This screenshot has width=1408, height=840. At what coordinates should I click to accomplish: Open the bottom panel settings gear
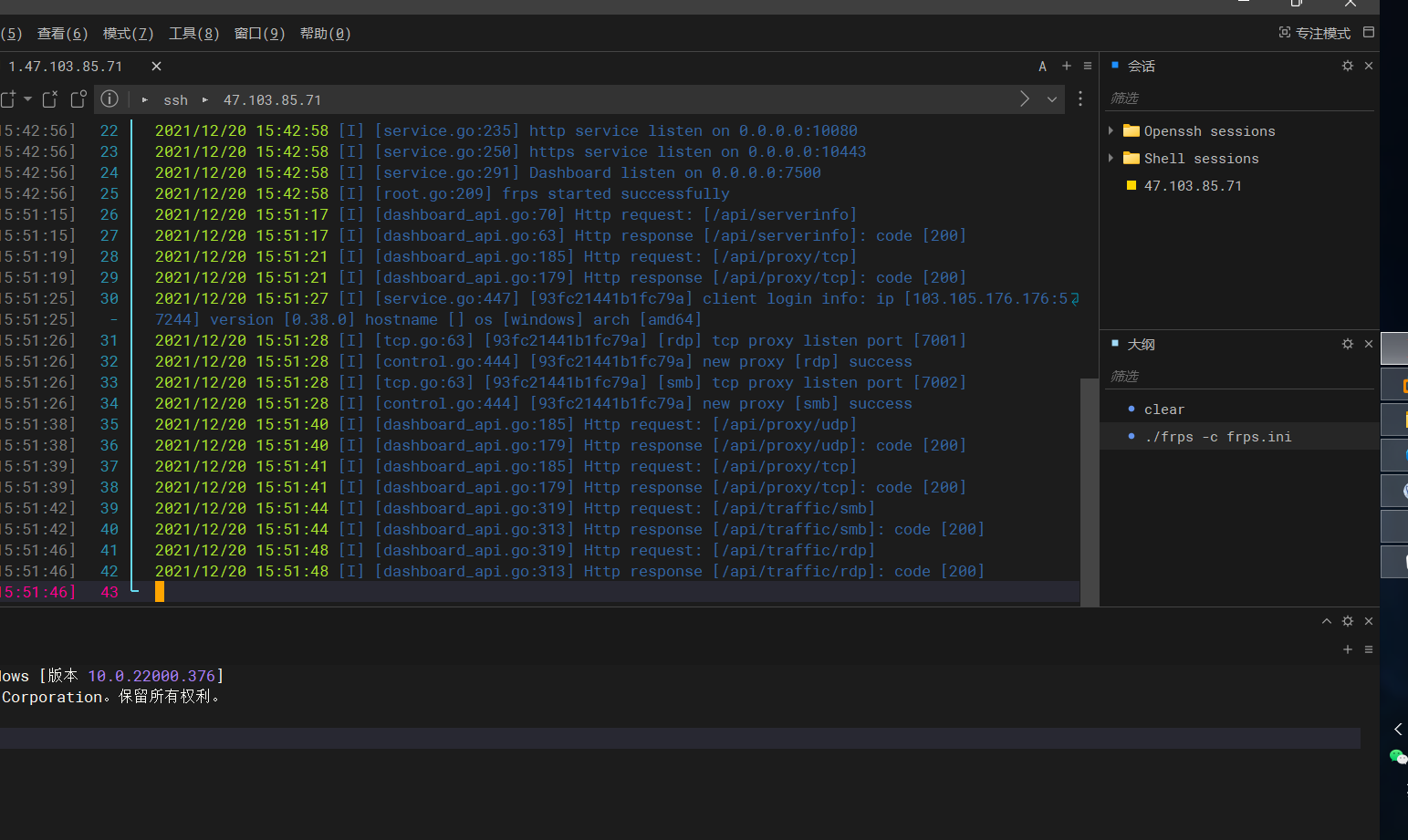pos(1348,621)
